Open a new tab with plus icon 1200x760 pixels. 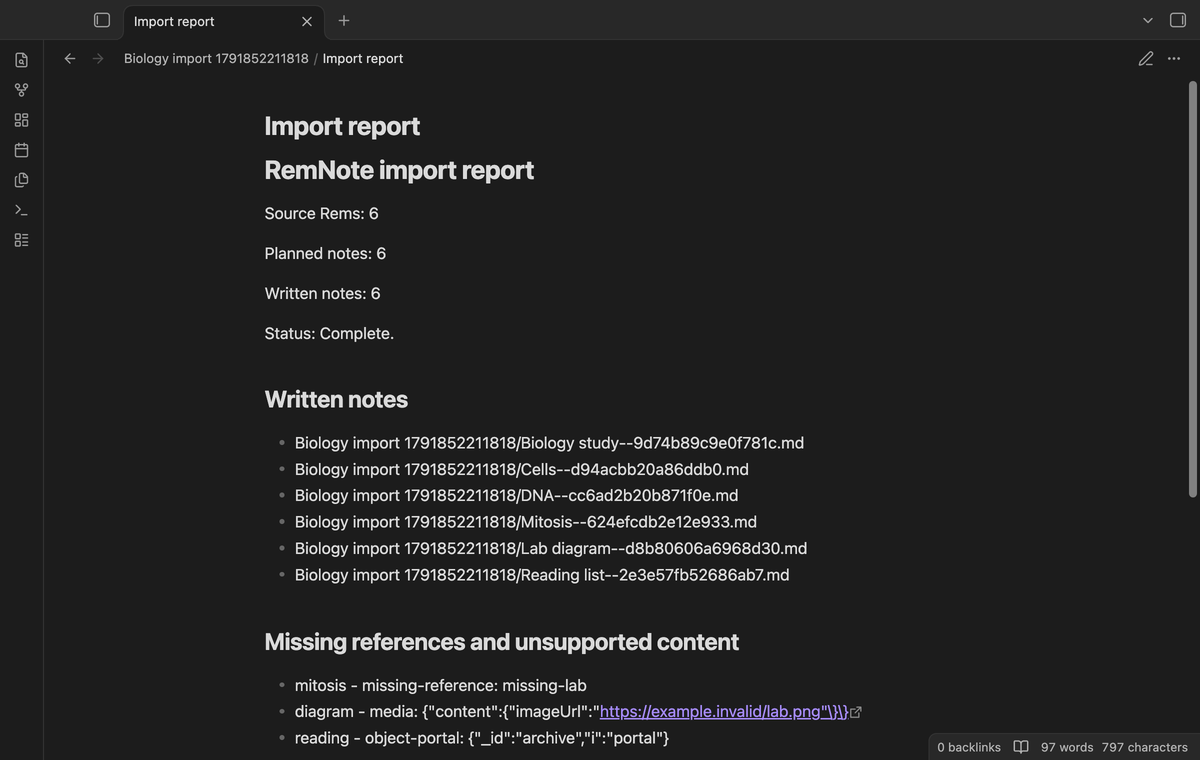point(344,20)
